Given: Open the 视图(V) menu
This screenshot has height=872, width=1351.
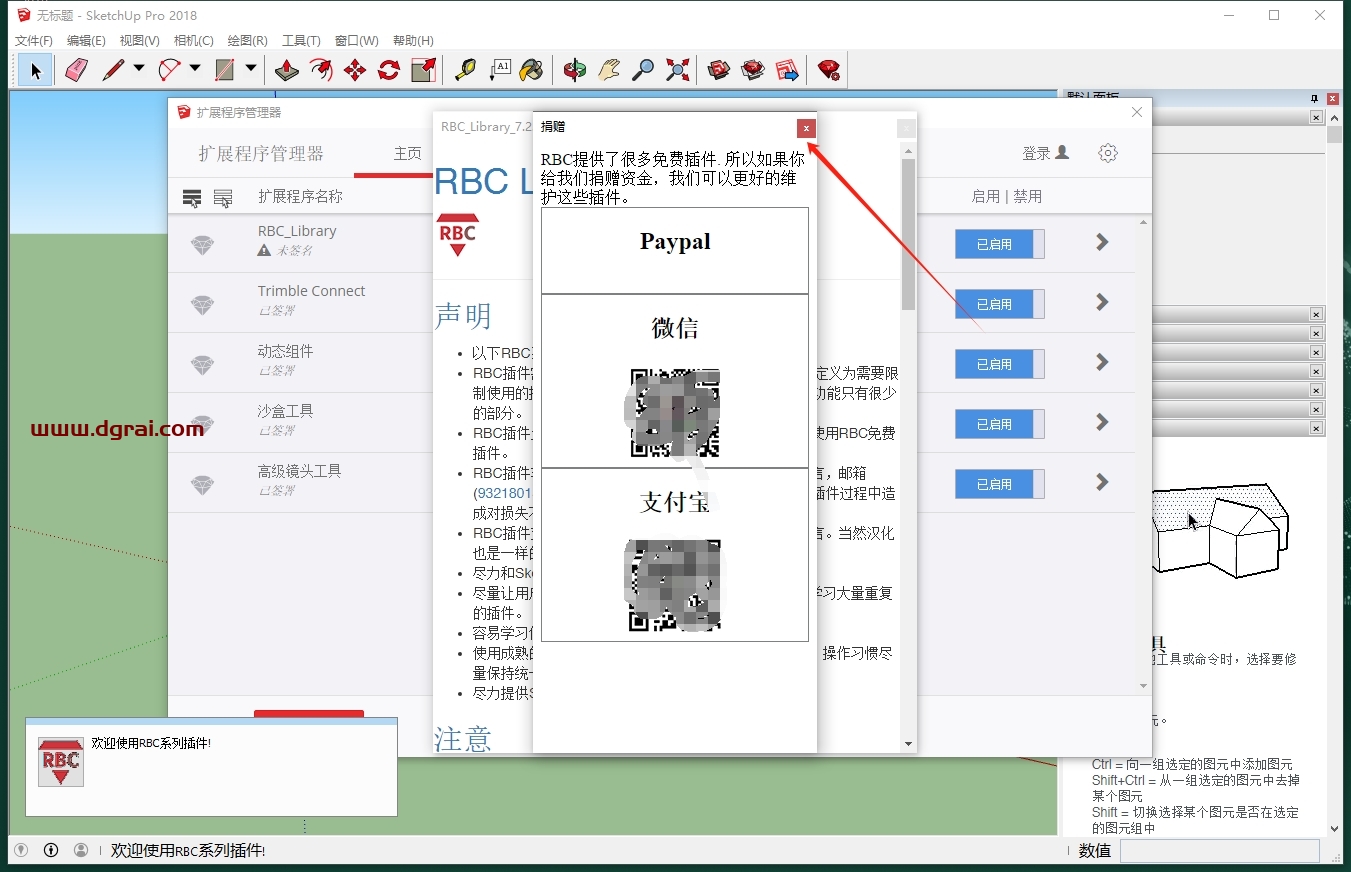Looking at the screenshot, I should click(139, 41).
